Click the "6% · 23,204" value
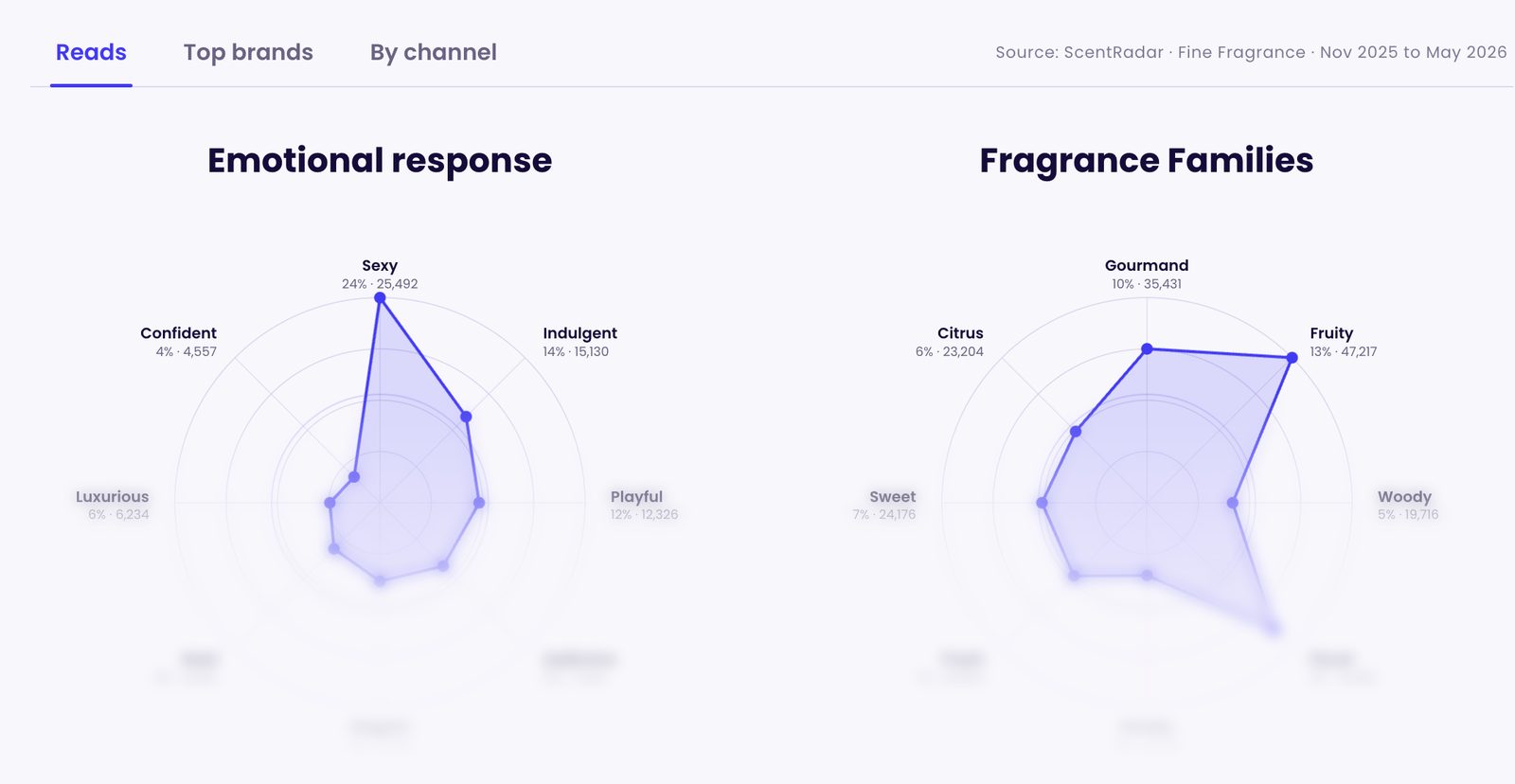This screenshot has width=1515, height=784. click(x=950, y=351)
